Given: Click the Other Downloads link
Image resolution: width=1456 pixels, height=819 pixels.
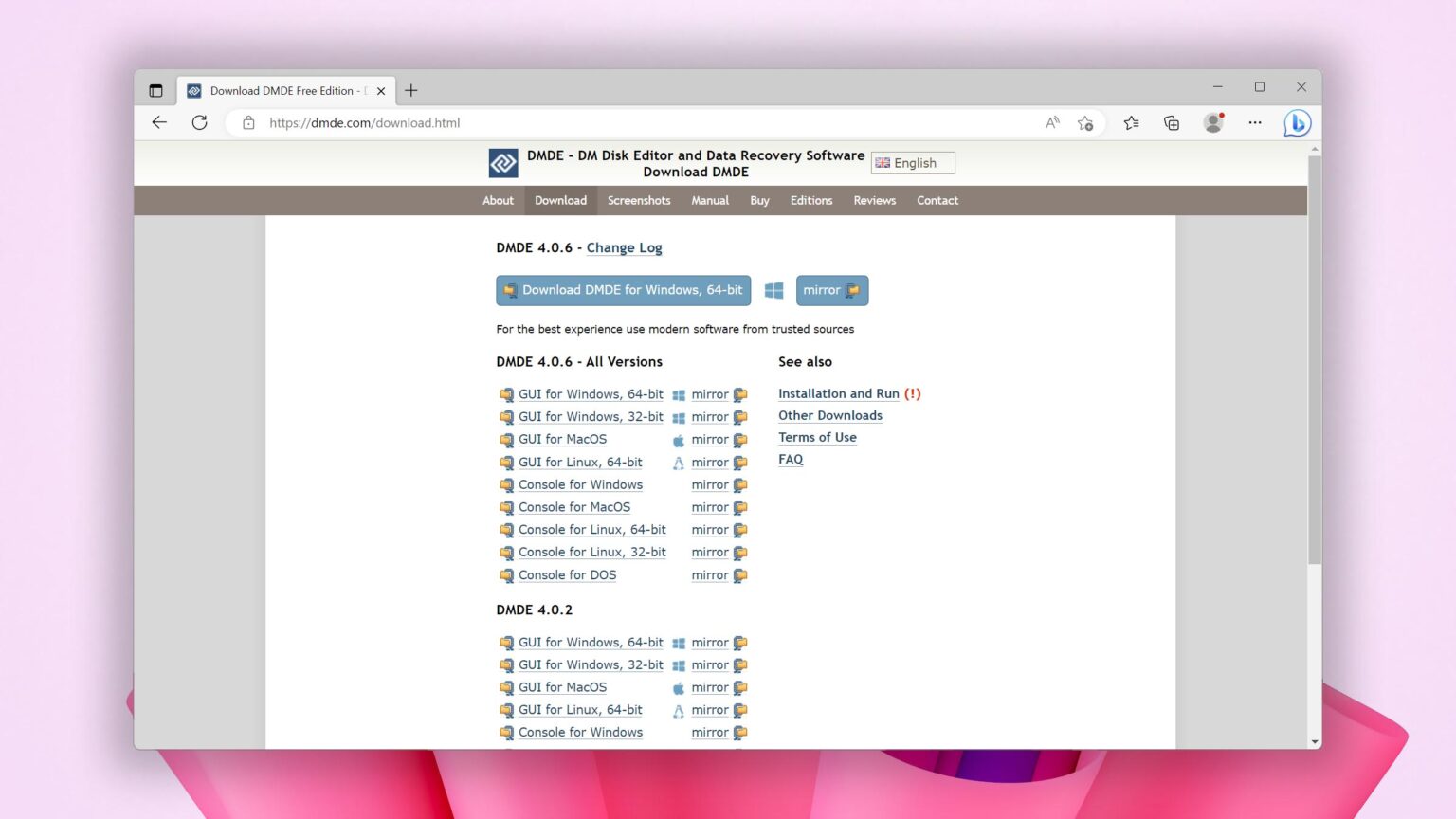Looking at the screenshot, I should coord(829,415).
